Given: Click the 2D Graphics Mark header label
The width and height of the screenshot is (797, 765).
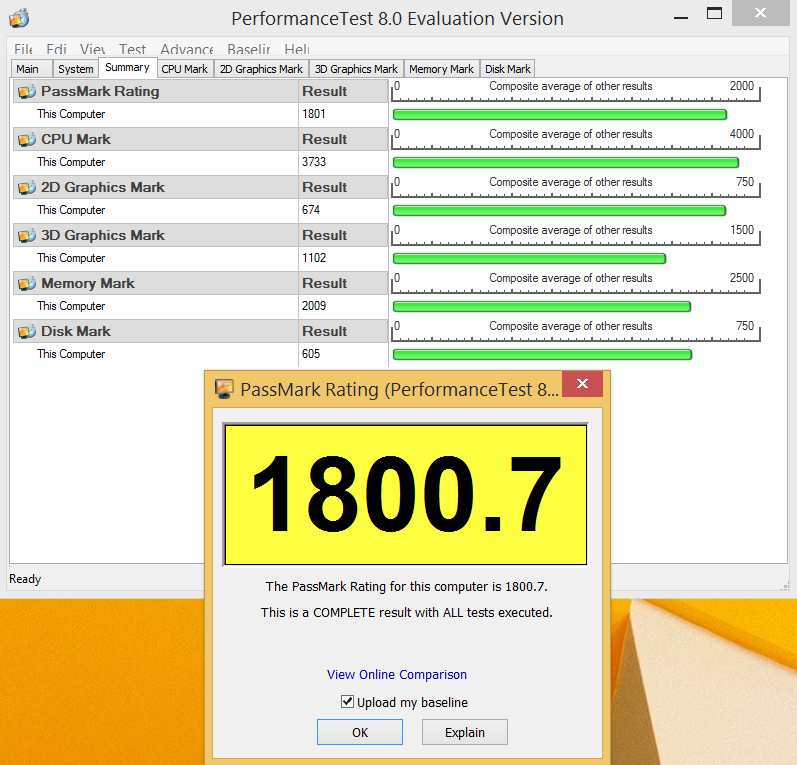Looking at the screenshot, I should pyautogui.click(x=103, y=188).
